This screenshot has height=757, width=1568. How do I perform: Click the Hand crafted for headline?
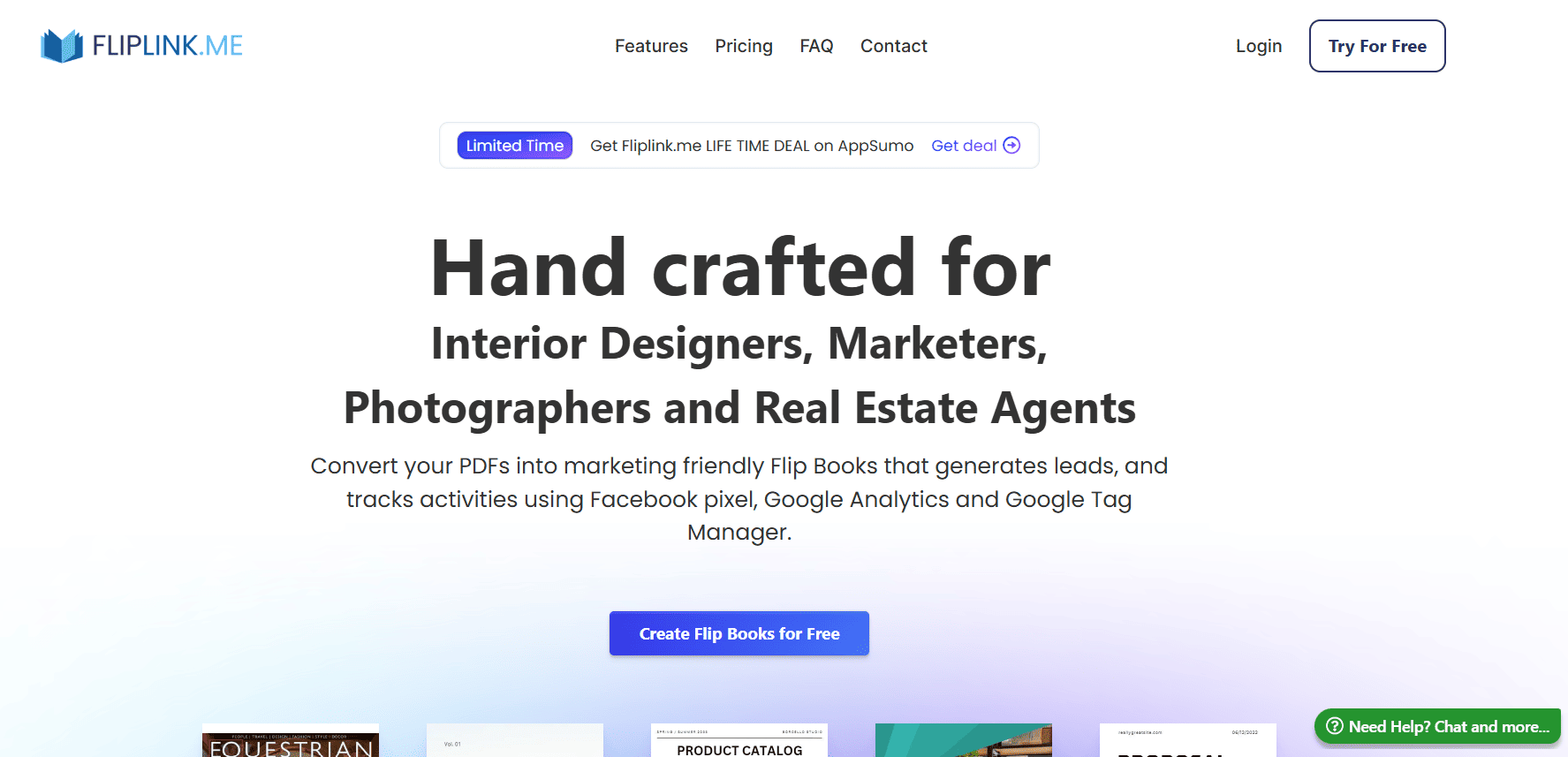point(740,268)
